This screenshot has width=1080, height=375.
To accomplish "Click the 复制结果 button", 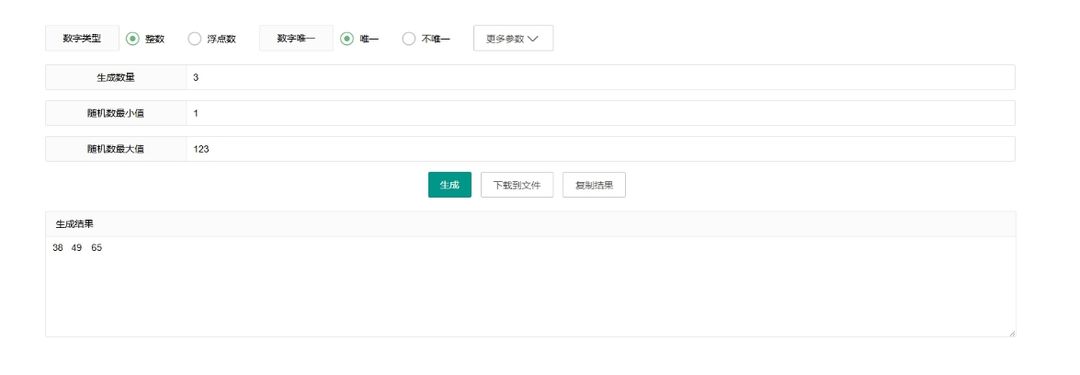I will click(x=594, y=185).
